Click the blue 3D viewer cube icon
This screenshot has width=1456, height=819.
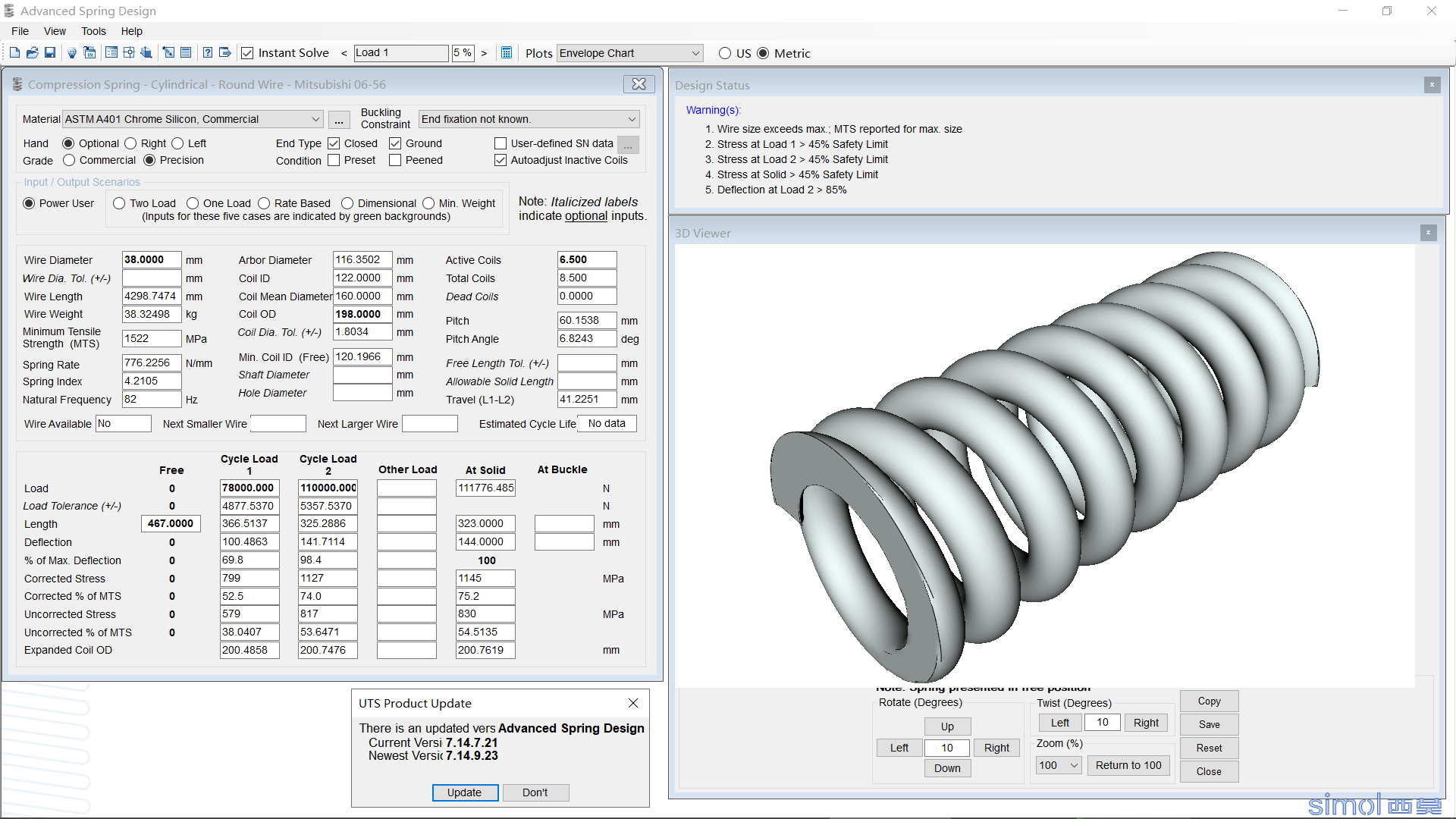click(x=146, y=53)
